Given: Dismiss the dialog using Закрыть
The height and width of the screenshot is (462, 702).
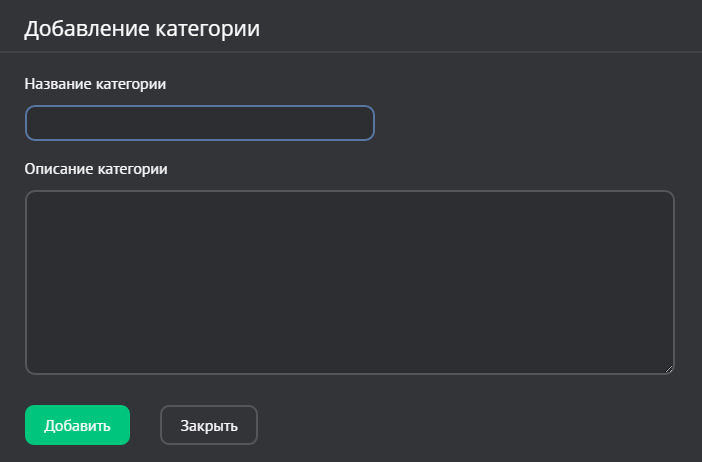Looking at the screenshot, I should pos(209,425).
